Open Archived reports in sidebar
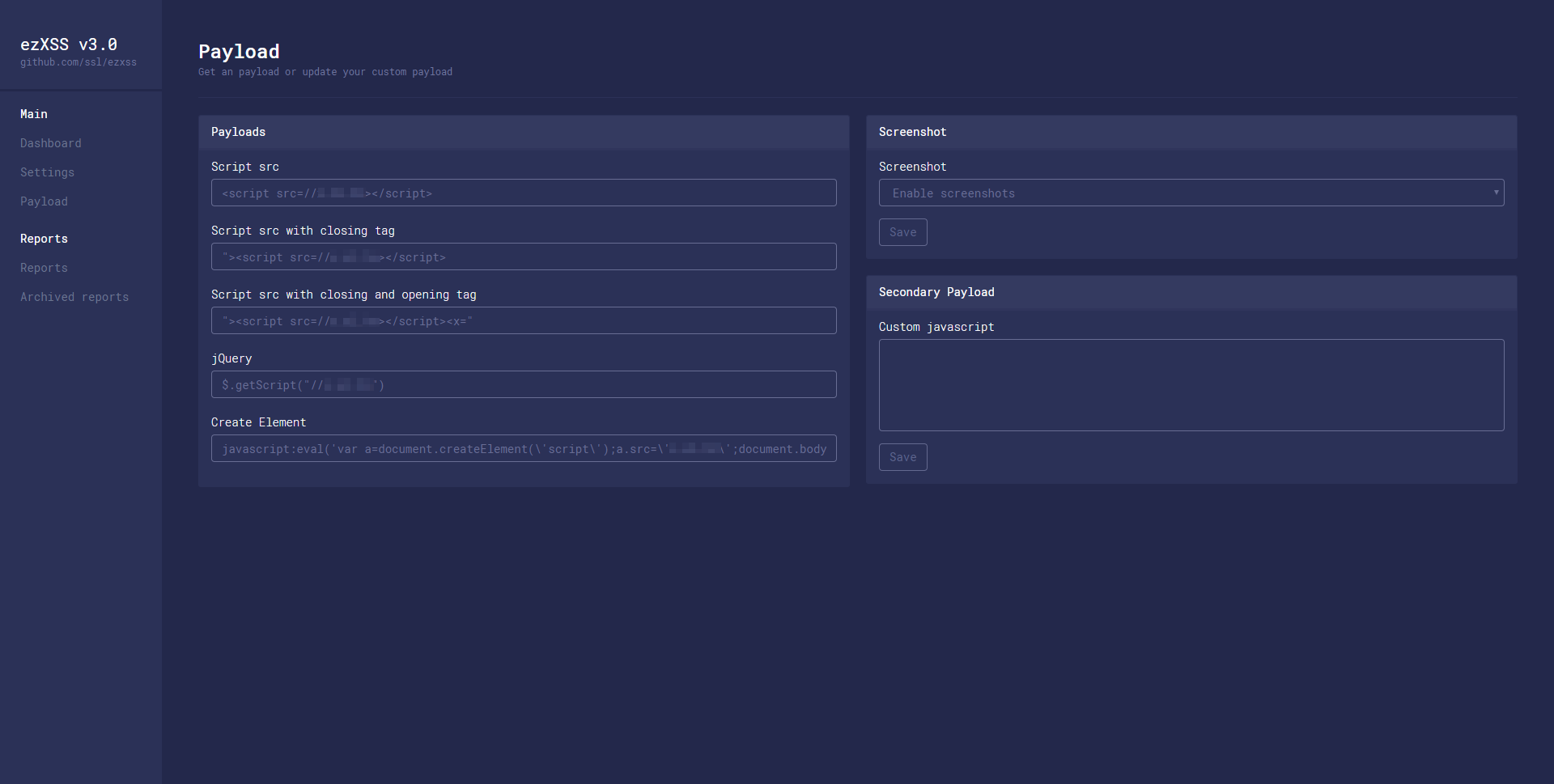This screenshot has width=1554, height=784. [x=74, y=297]
